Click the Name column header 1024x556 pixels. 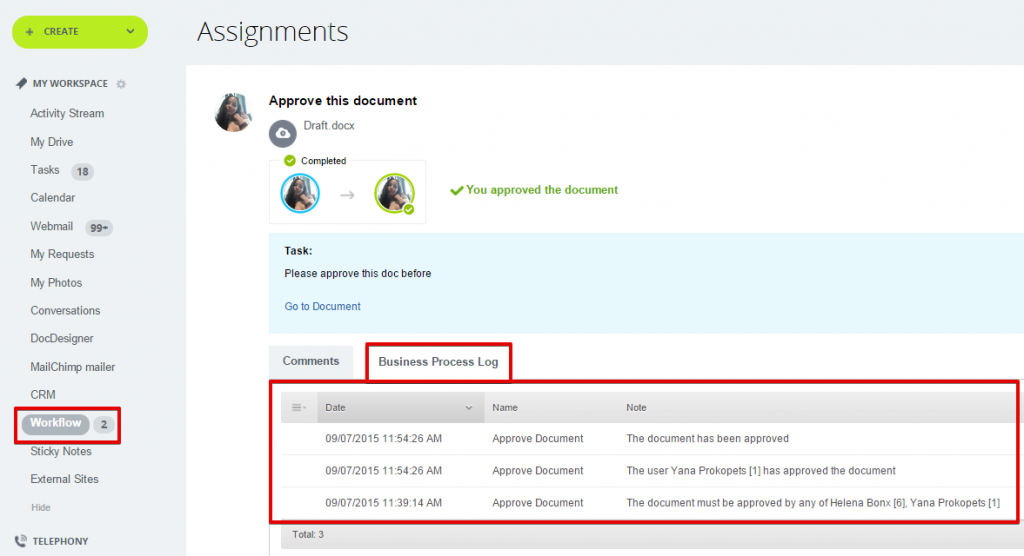click(505, 408)
